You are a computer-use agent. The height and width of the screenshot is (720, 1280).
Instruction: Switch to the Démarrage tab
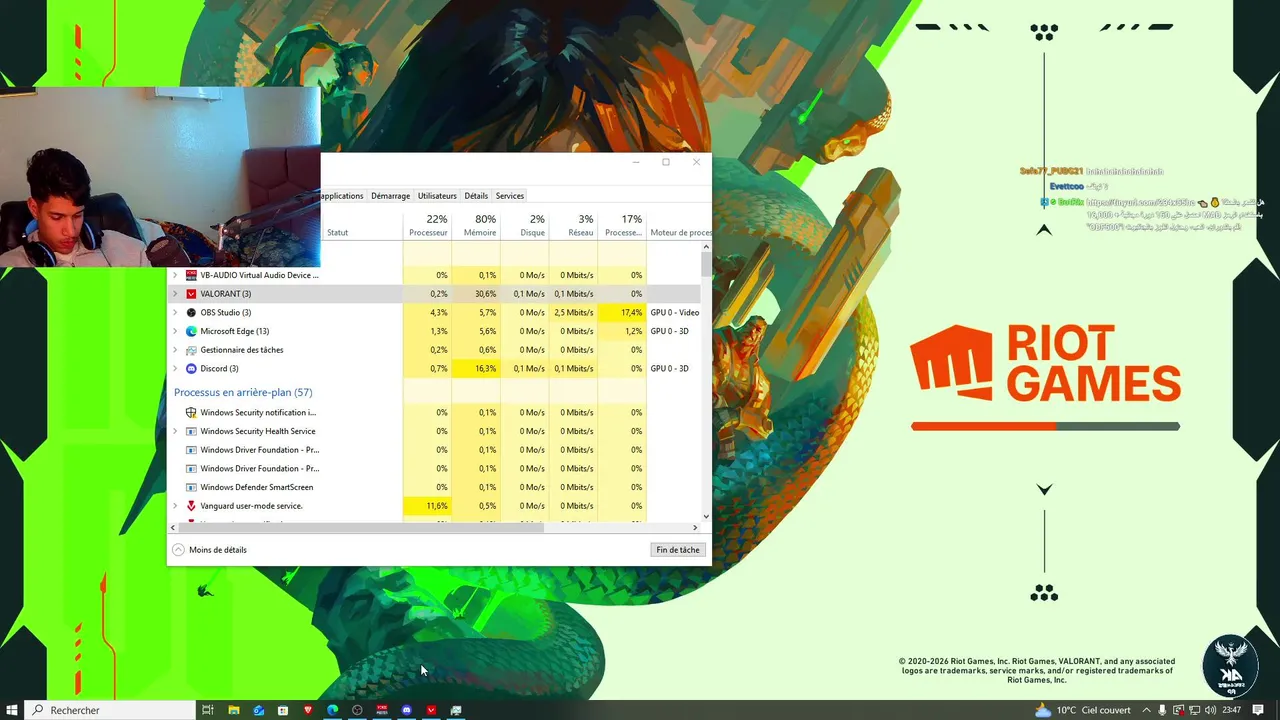click(x=390, y=196)
